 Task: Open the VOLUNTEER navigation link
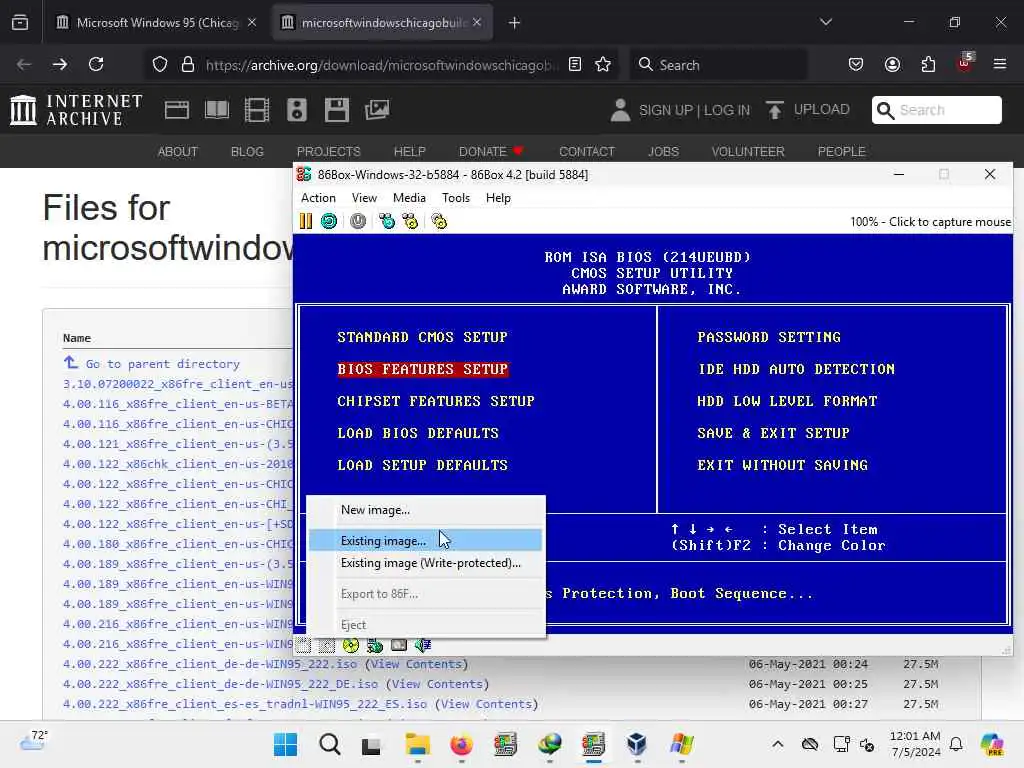coord(748,152)
